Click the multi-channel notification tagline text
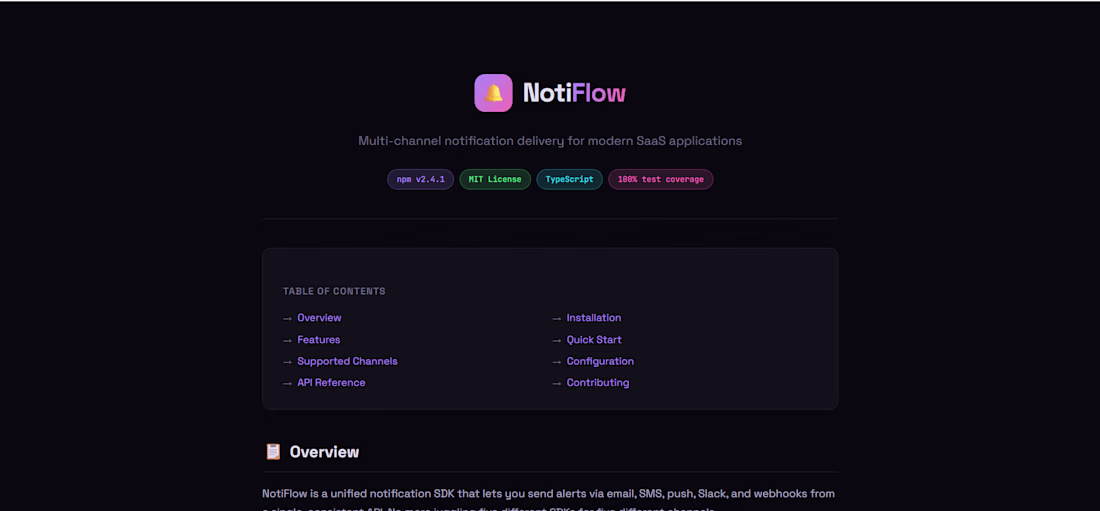1100x511 pixels. [550, 141]
